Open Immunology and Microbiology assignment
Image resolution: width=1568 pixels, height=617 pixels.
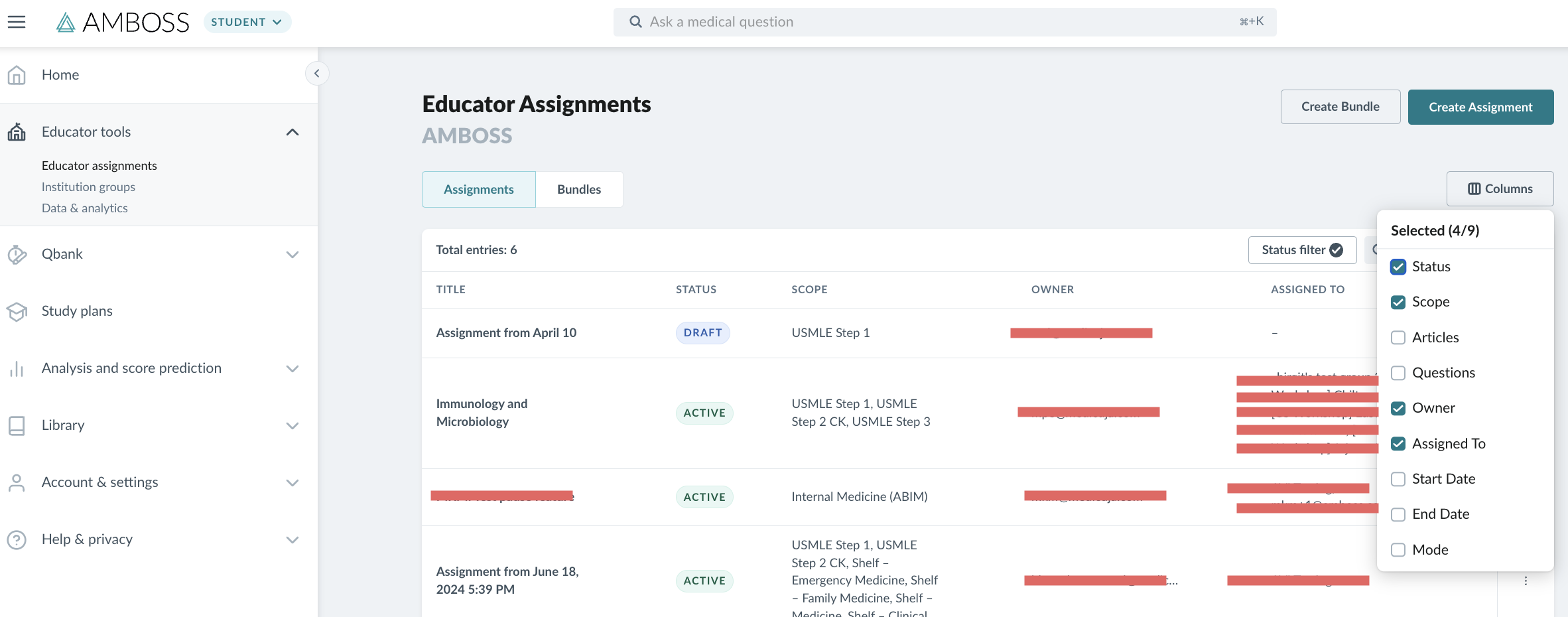tap(482, 413)
